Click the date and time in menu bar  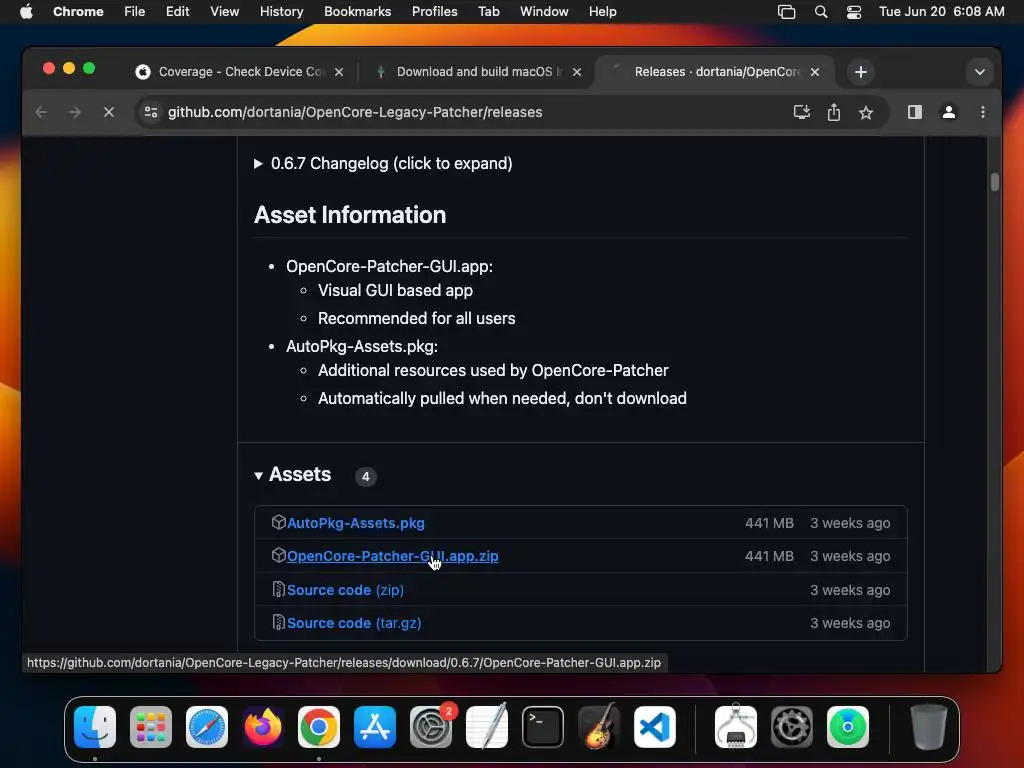pyautogui.click(x=941, y=11)
